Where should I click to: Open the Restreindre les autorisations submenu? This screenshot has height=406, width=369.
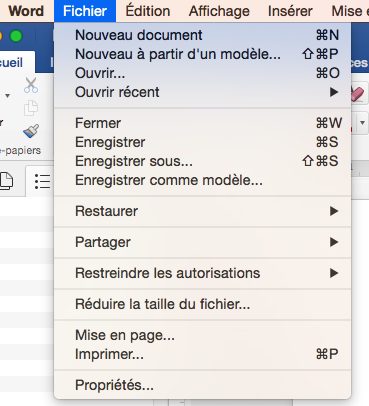pyautogui.click(x=202, y=273)
